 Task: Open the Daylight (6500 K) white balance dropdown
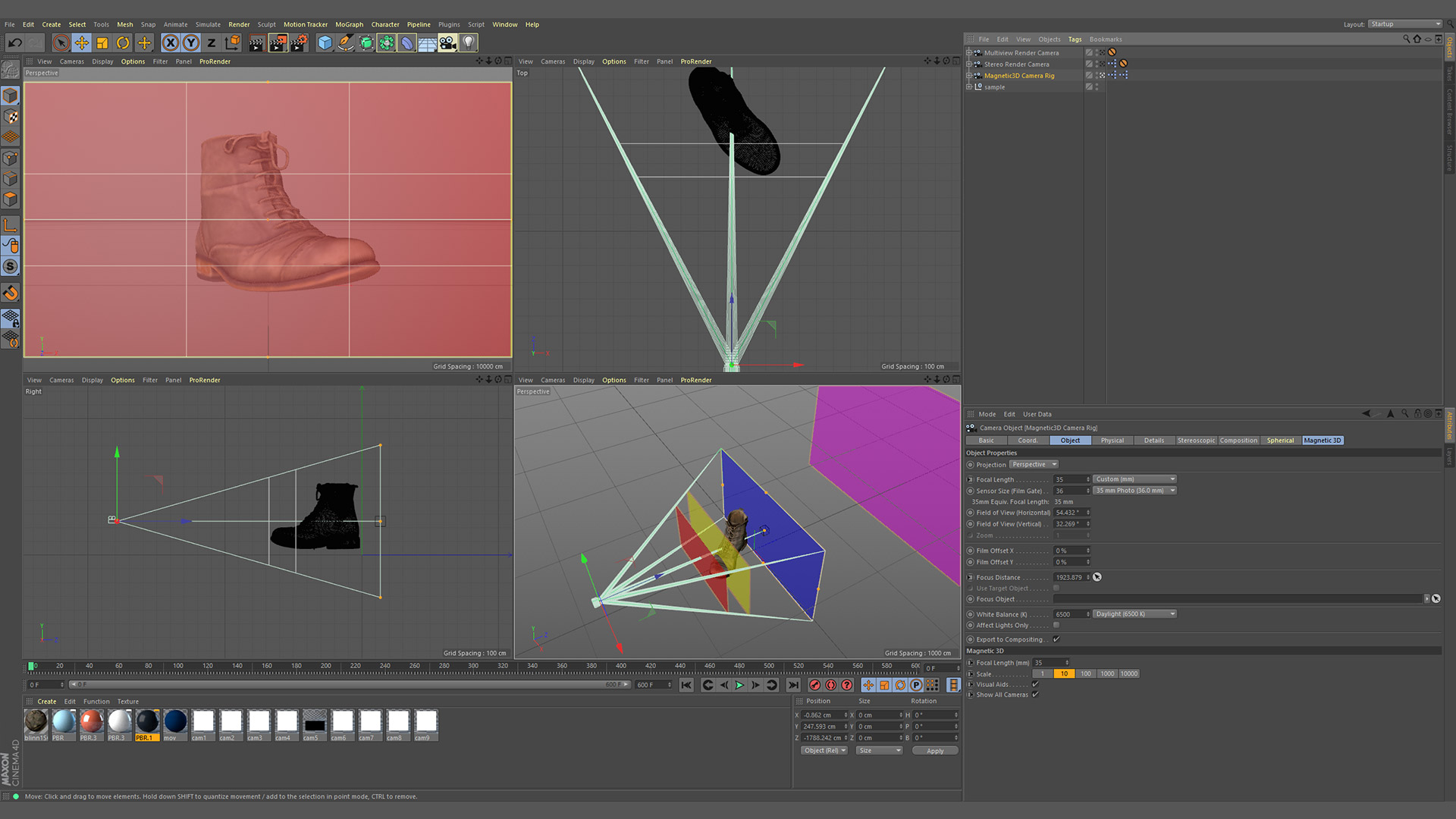1135,614
